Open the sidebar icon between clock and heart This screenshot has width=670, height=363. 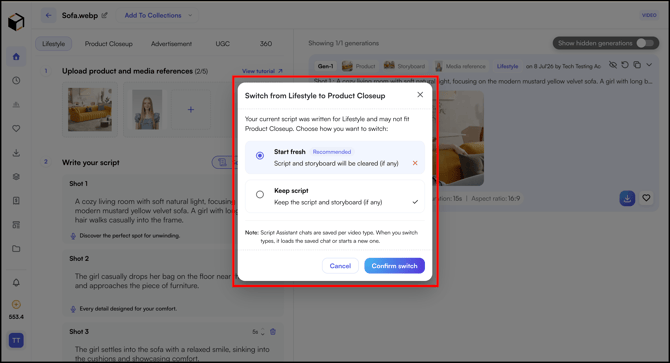(16, 105)
